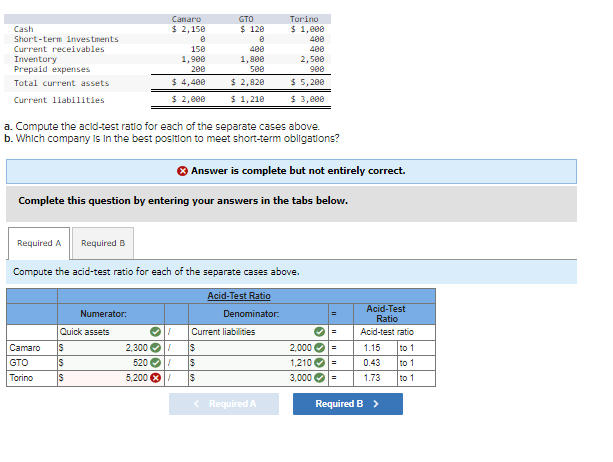
Task: Click the Denominator: column header
Action: 251,314
